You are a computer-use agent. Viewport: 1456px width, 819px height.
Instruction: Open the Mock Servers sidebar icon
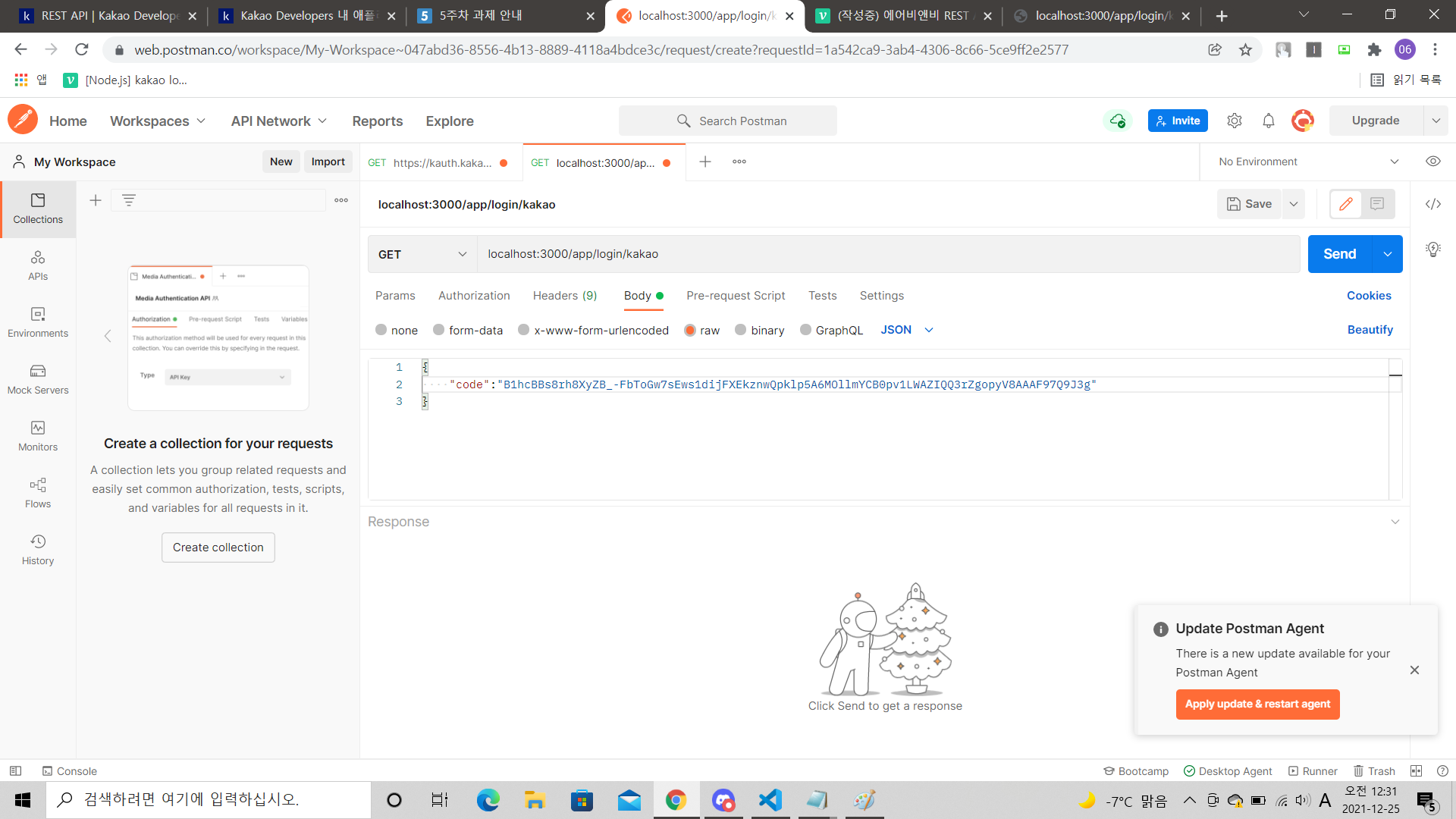tap(38, 378)
